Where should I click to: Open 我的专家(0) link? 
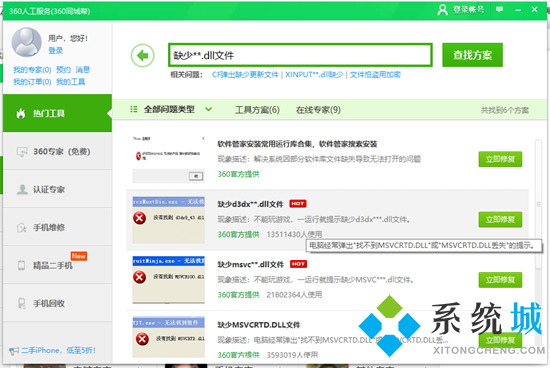pos(32,70)
